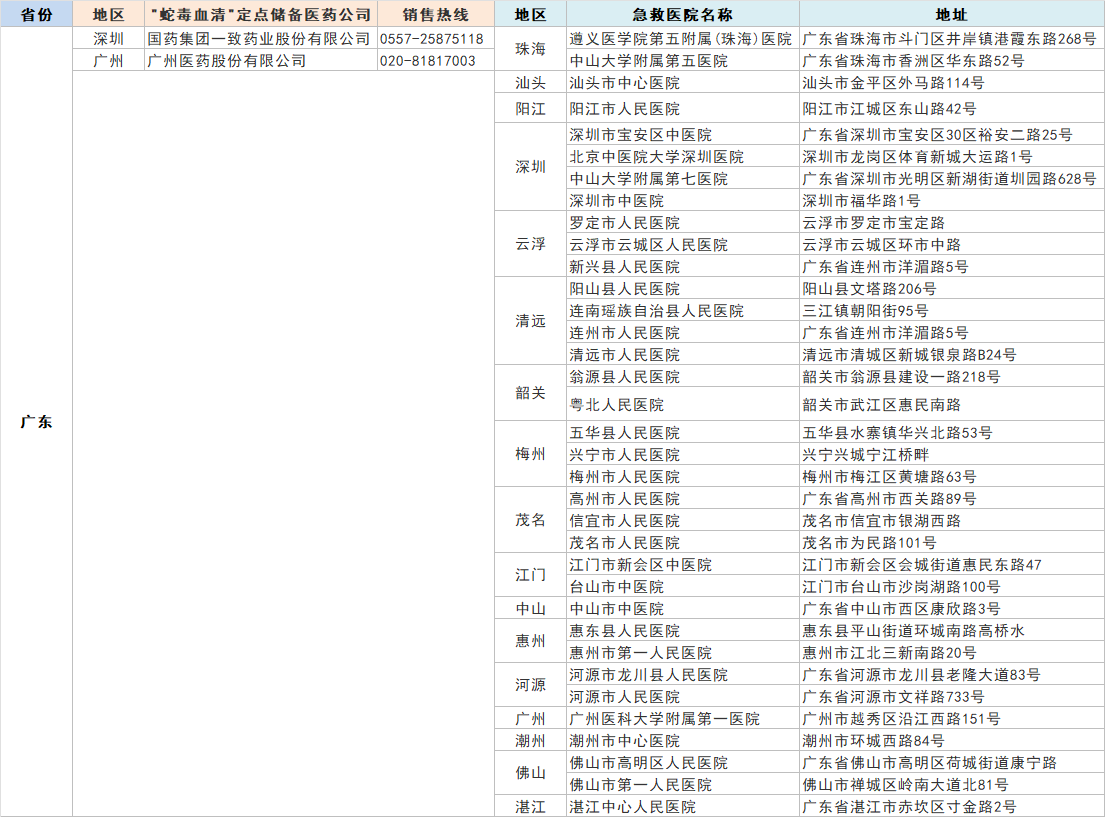
Task: Select the 广州医科大学附属第一医院 cell
Action: click(665, 719)
